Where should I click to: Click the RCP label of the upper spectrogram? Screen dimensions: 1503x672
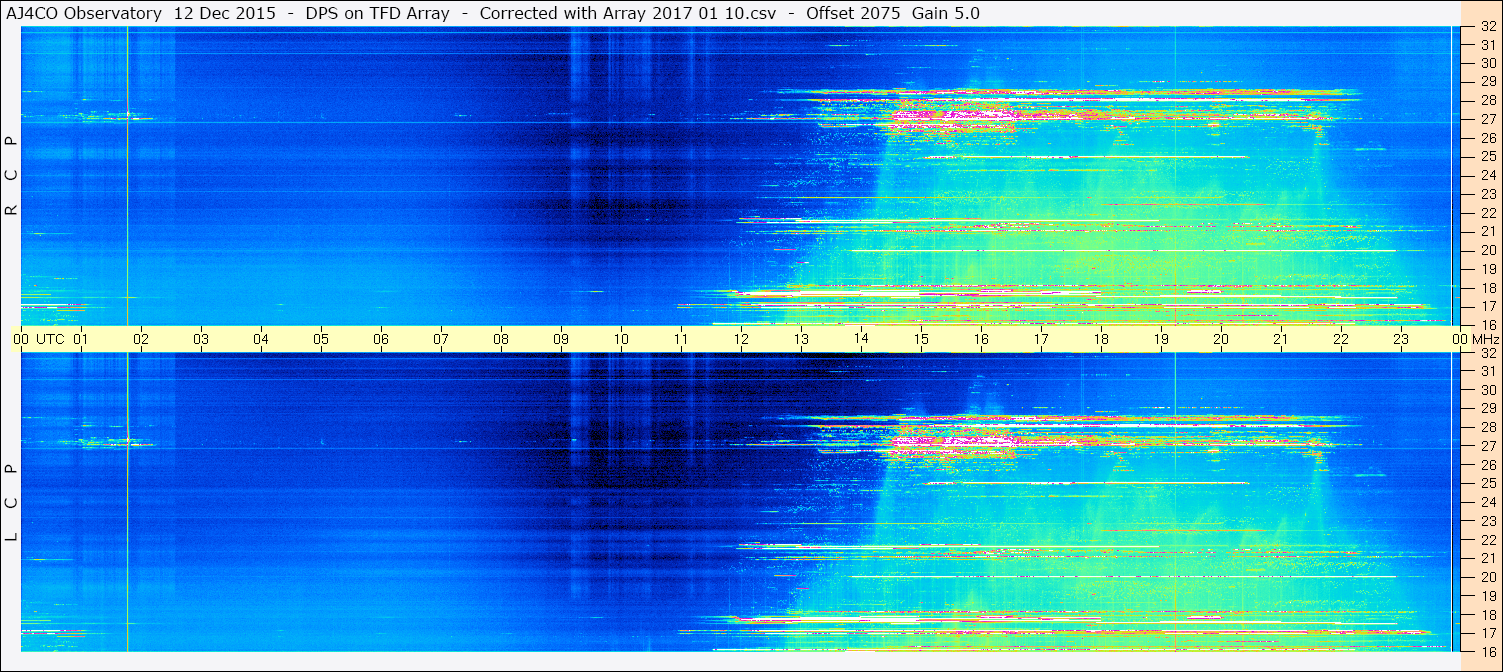pyautogui.click(x=12, y=176)
